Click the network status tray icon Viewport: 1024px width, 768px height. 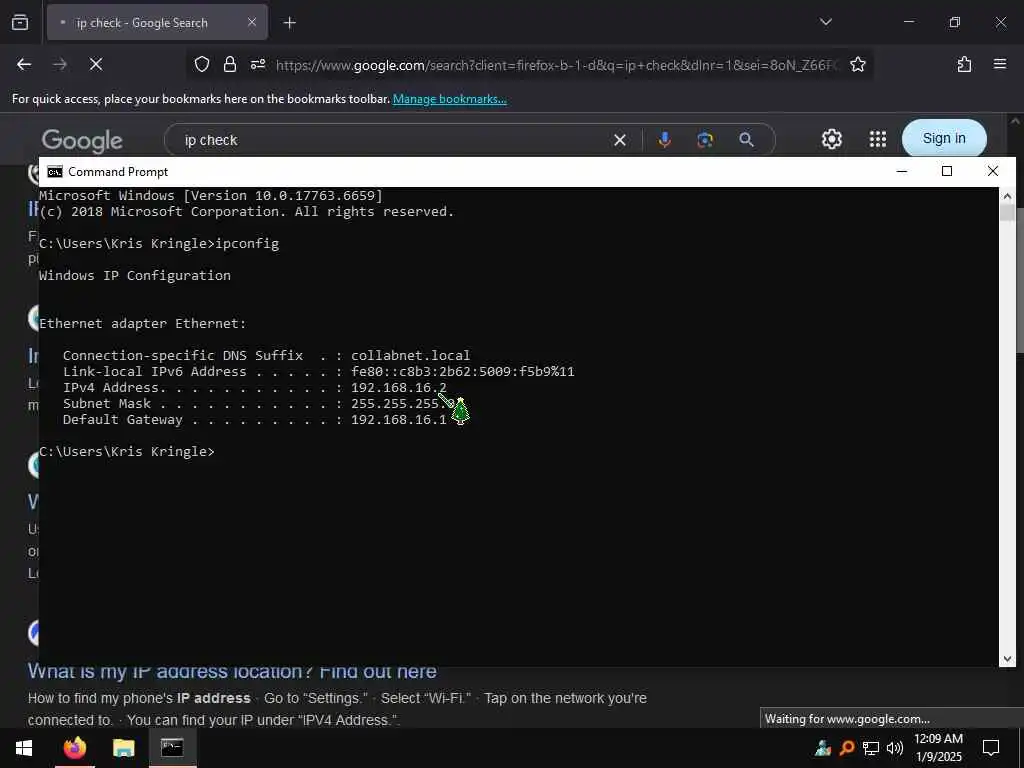pyautogui.click(x=871, y=748)
